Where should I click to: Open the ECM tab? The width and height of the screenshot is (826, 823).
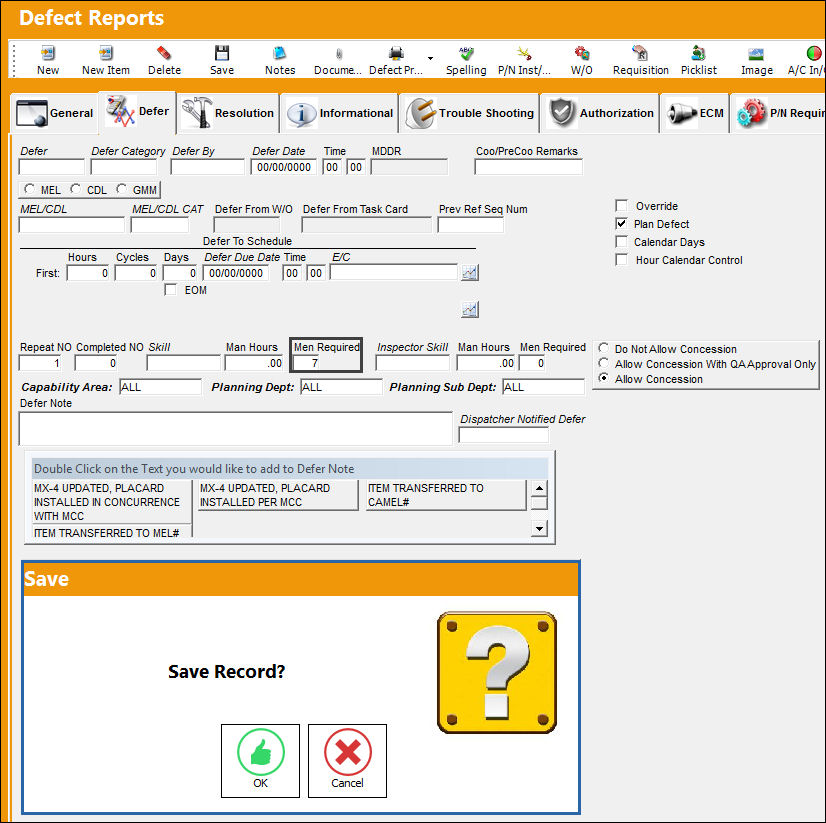[x=695, y=113]
